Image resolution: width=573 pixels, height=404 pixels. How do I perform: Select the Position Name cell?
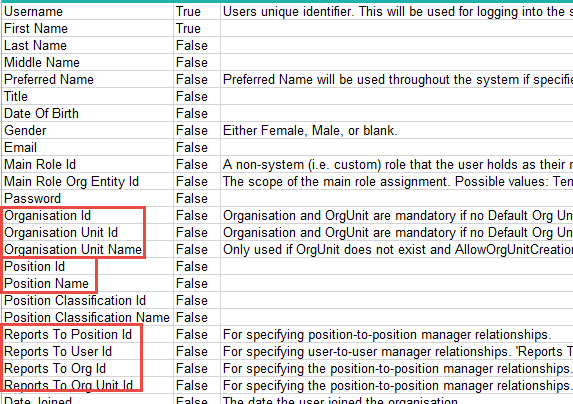click(88, 283)
